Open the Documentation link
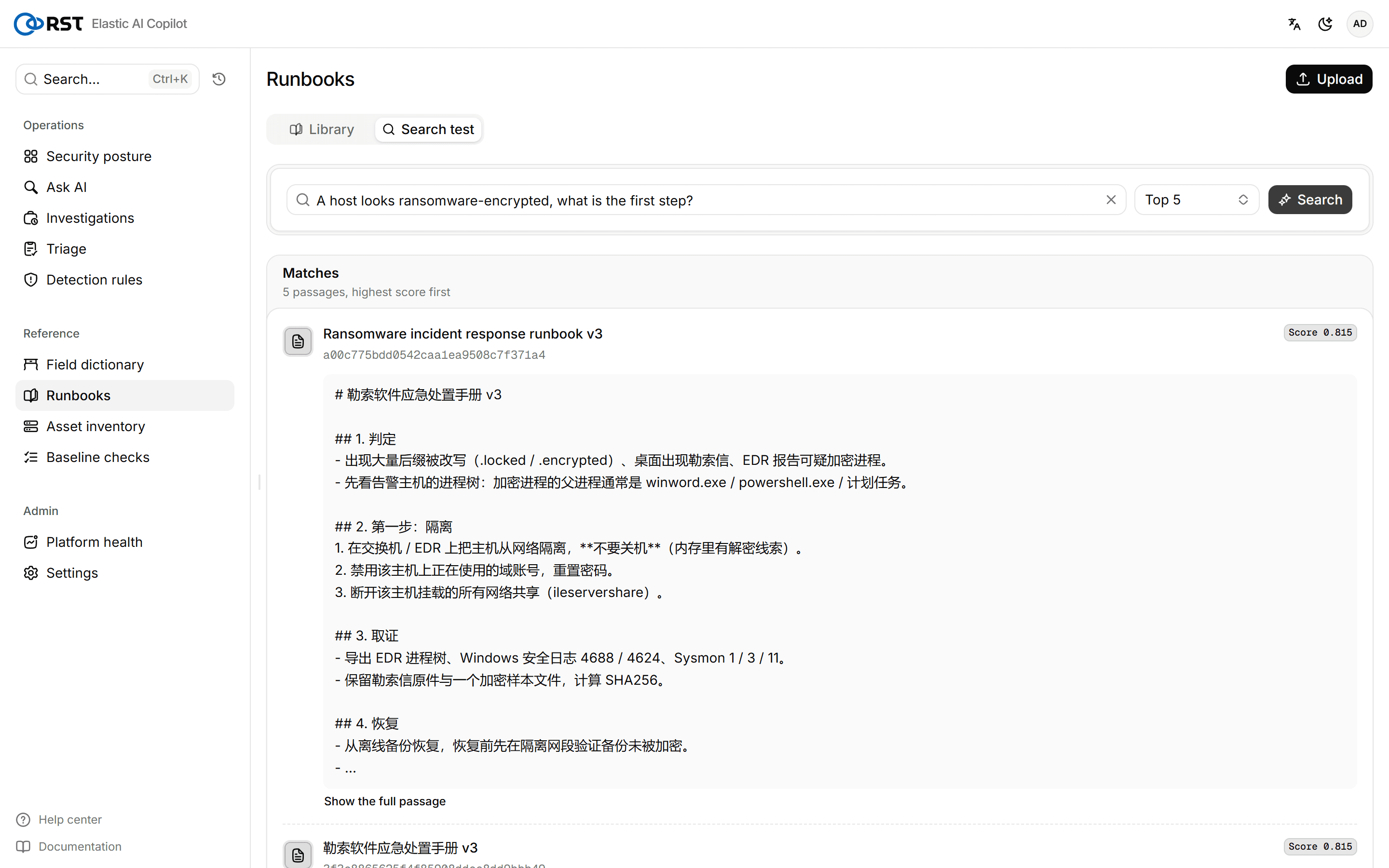Screen dimensions: 1389x868 tap(69, 846)
